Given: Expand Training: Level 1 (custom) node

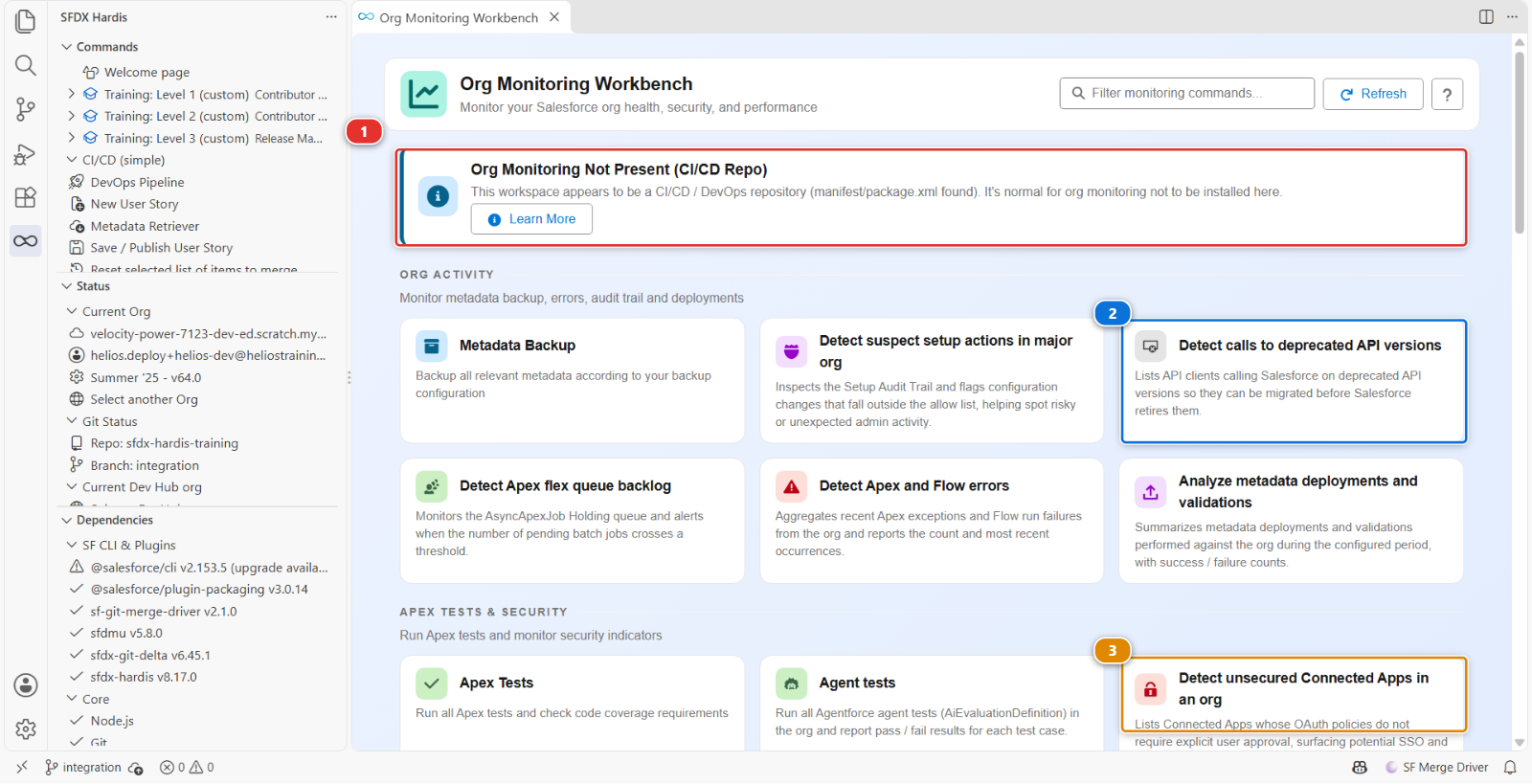Looking at the screenshot, I should pos(72,94).
